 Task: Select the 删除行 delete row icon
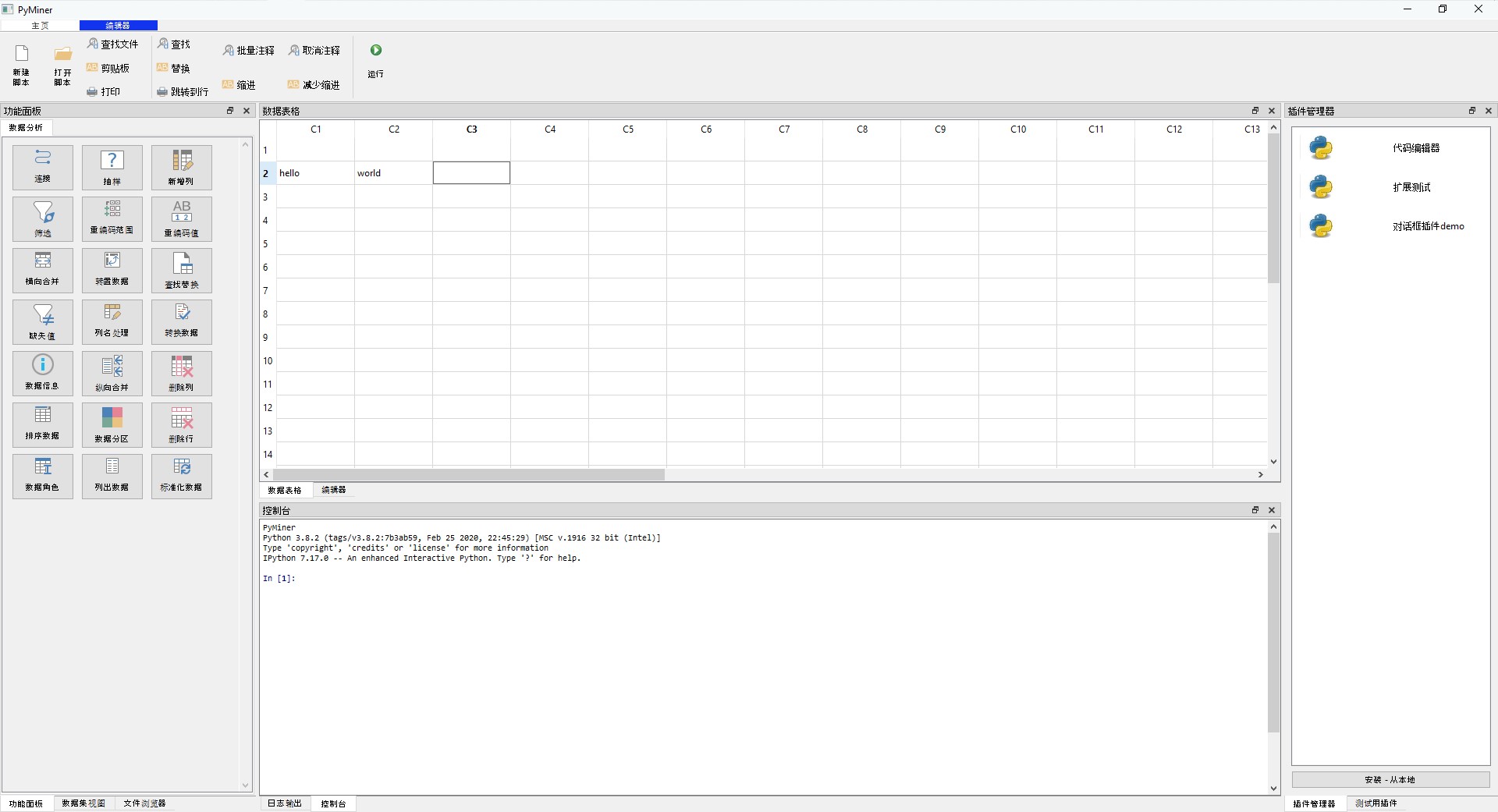[182, 424]
